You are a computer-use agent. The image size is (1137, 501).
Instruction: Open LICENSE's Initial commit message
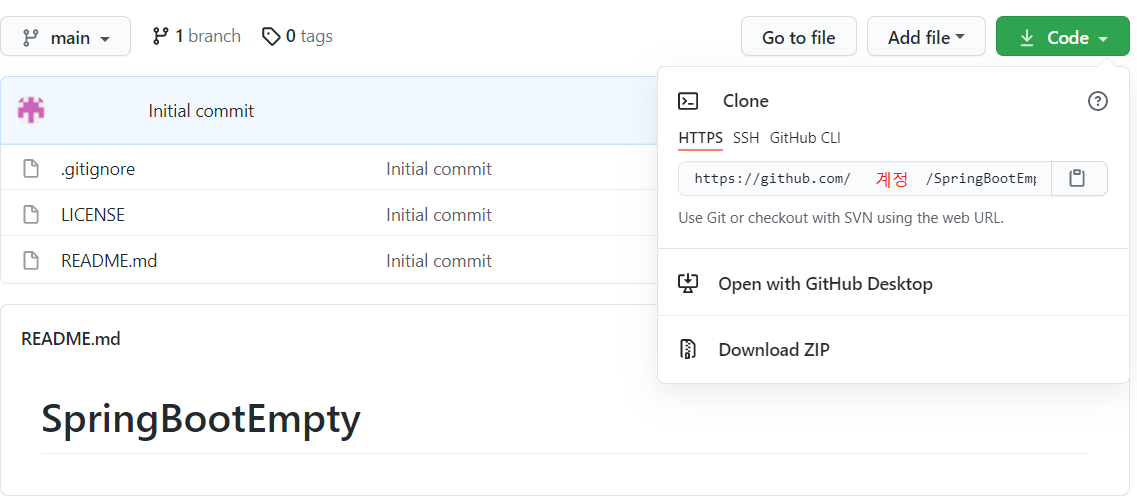click(x=439, y=215)
